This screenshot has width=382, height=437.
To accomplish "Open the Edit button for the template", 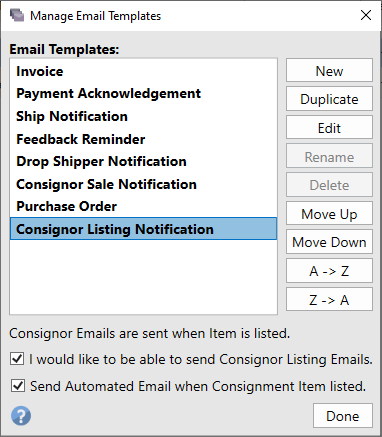I will coord(329,128).
